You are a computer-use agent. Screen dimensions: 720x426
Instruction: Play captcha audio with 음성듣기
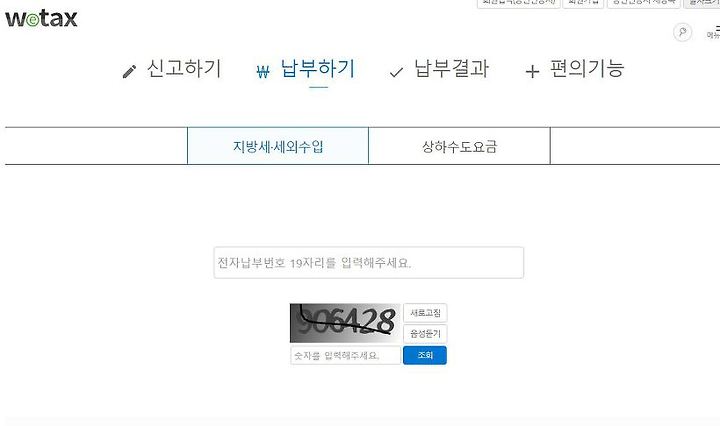[x=425, y=334]
